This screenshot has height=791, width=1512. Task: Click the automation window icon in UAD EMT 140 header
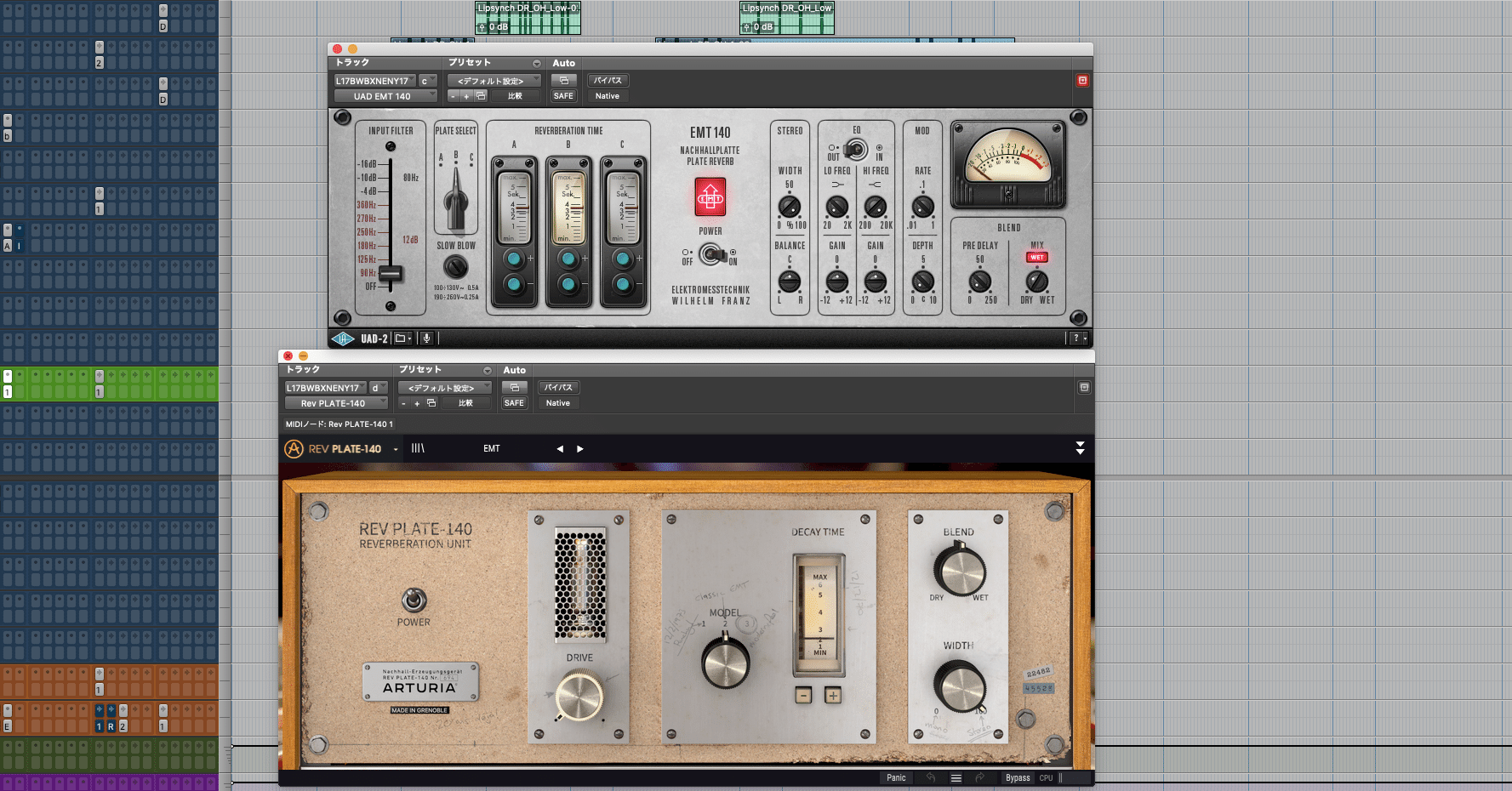pos(563,81)
